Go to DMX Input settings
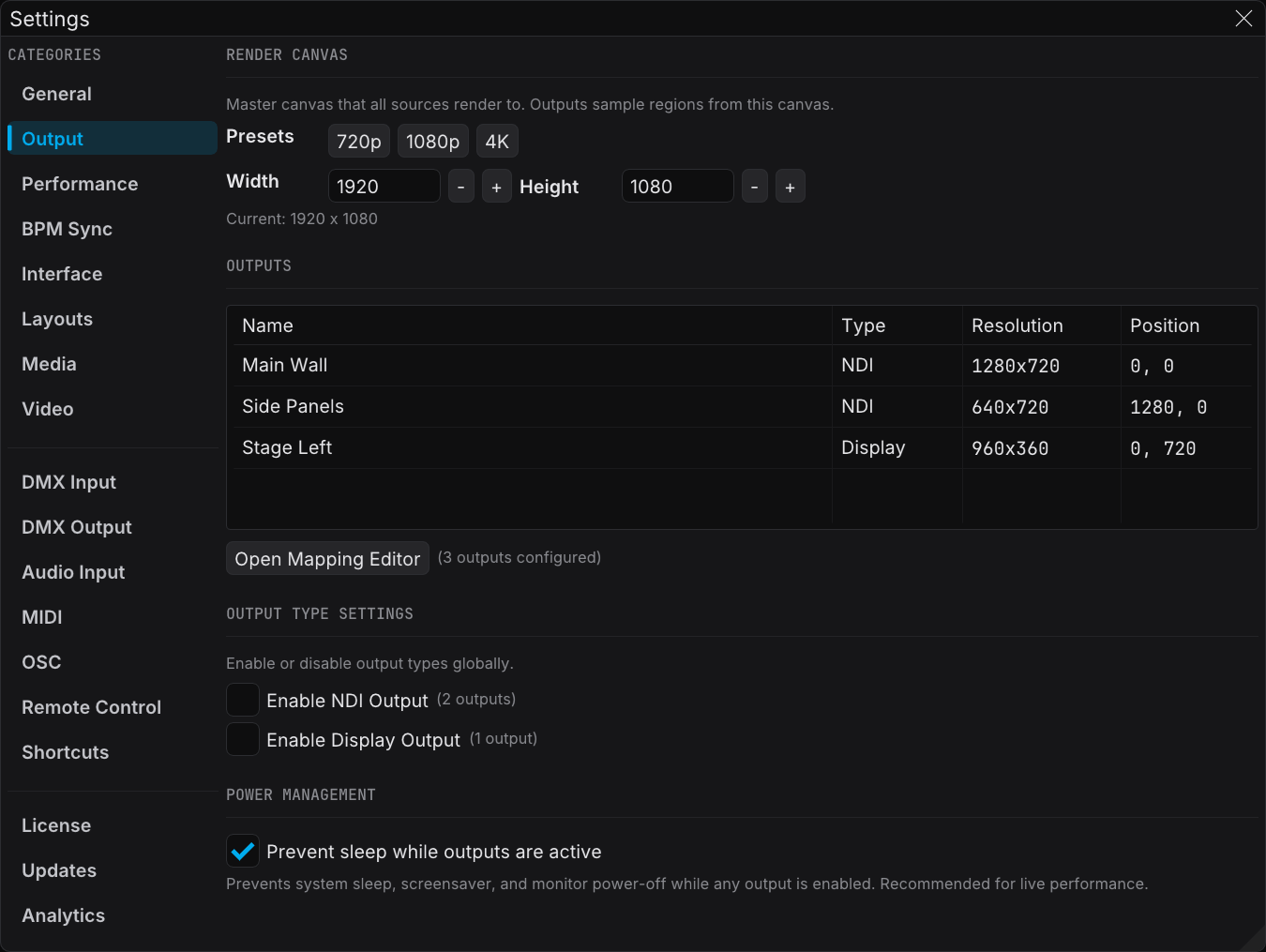 coord(113,482)
